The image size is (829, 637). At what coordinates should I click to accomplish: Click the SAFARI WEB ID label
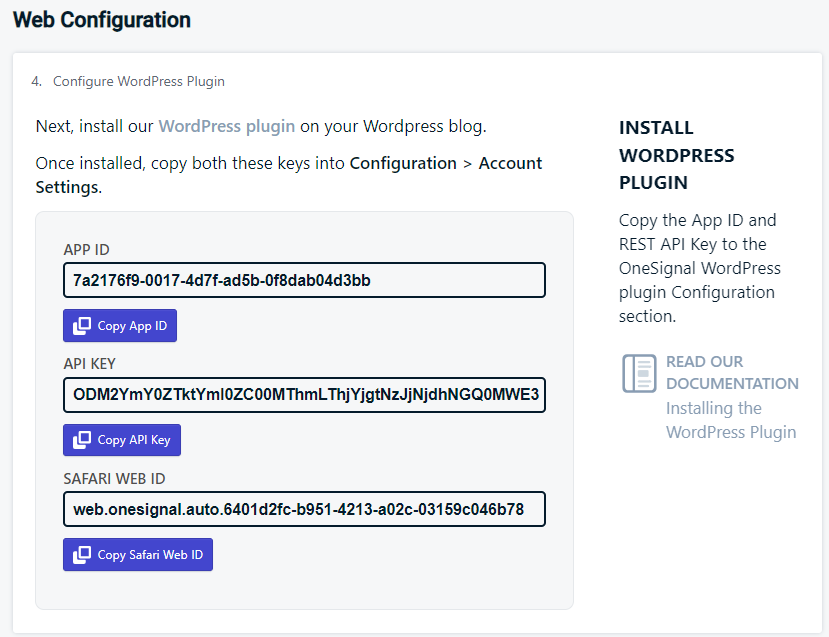[114, 478]
